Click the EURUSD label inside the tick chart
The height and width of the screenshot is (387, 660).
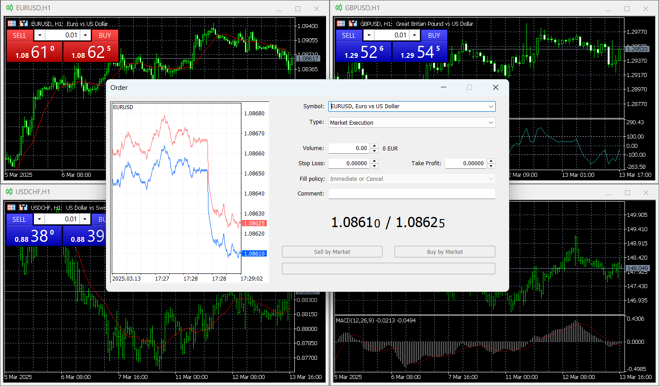point(123,107)
